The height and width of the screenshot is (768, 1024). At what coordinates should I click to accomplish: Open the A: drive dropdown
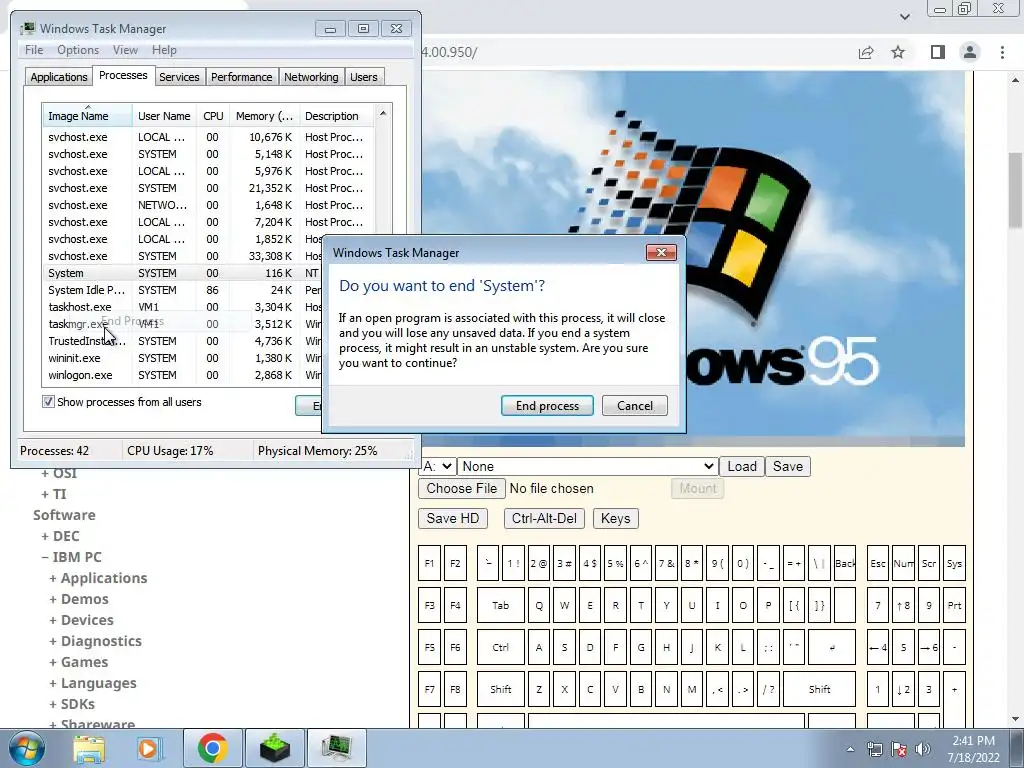point(437,466)
